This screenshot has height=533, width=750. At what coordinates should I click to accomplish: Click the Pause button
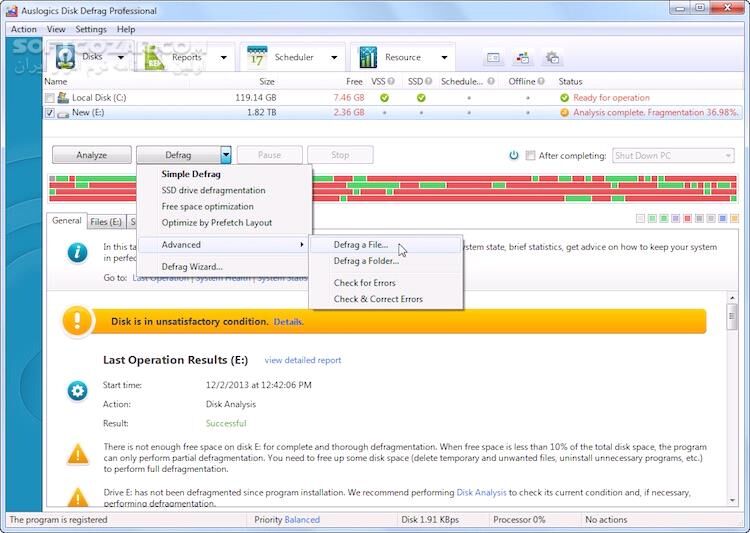pos(270,155)
